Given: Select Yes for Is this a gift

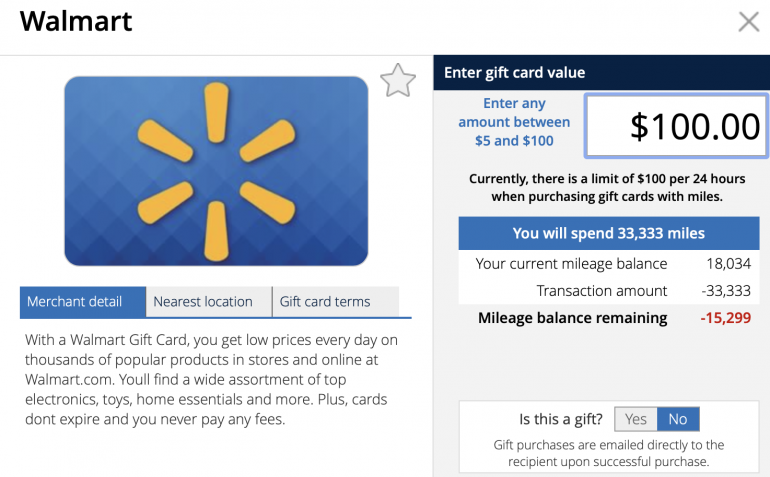Looking at the screenshot, I should click(636, 419).
